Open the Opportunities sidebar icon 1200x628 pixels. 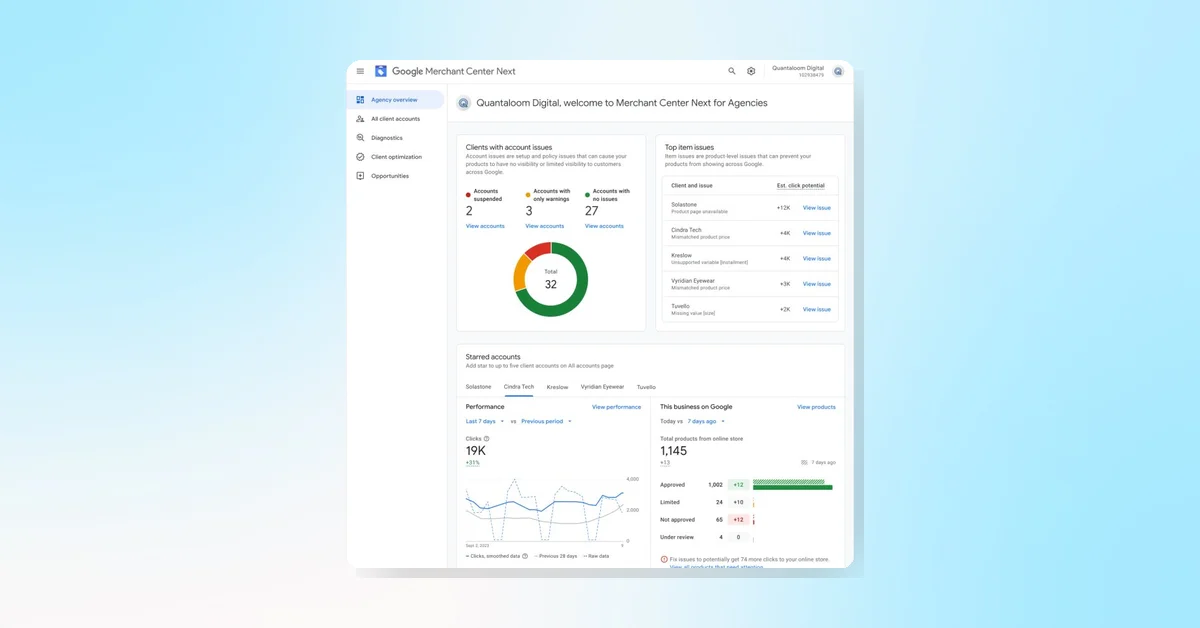pos(360,175)
